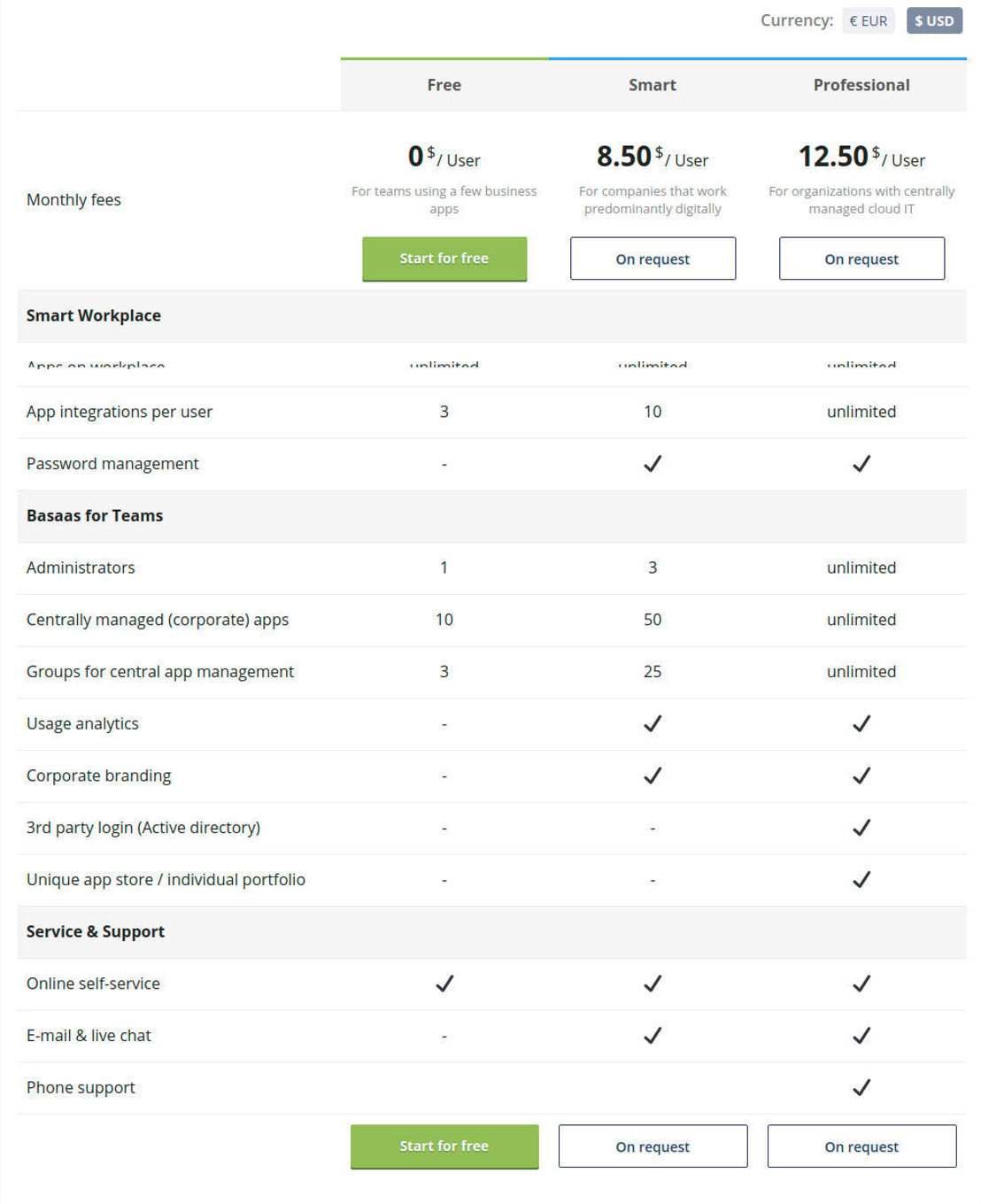Click 3rd party login (Active directory) label
981x1204 pixels.
tap(143, 828)
